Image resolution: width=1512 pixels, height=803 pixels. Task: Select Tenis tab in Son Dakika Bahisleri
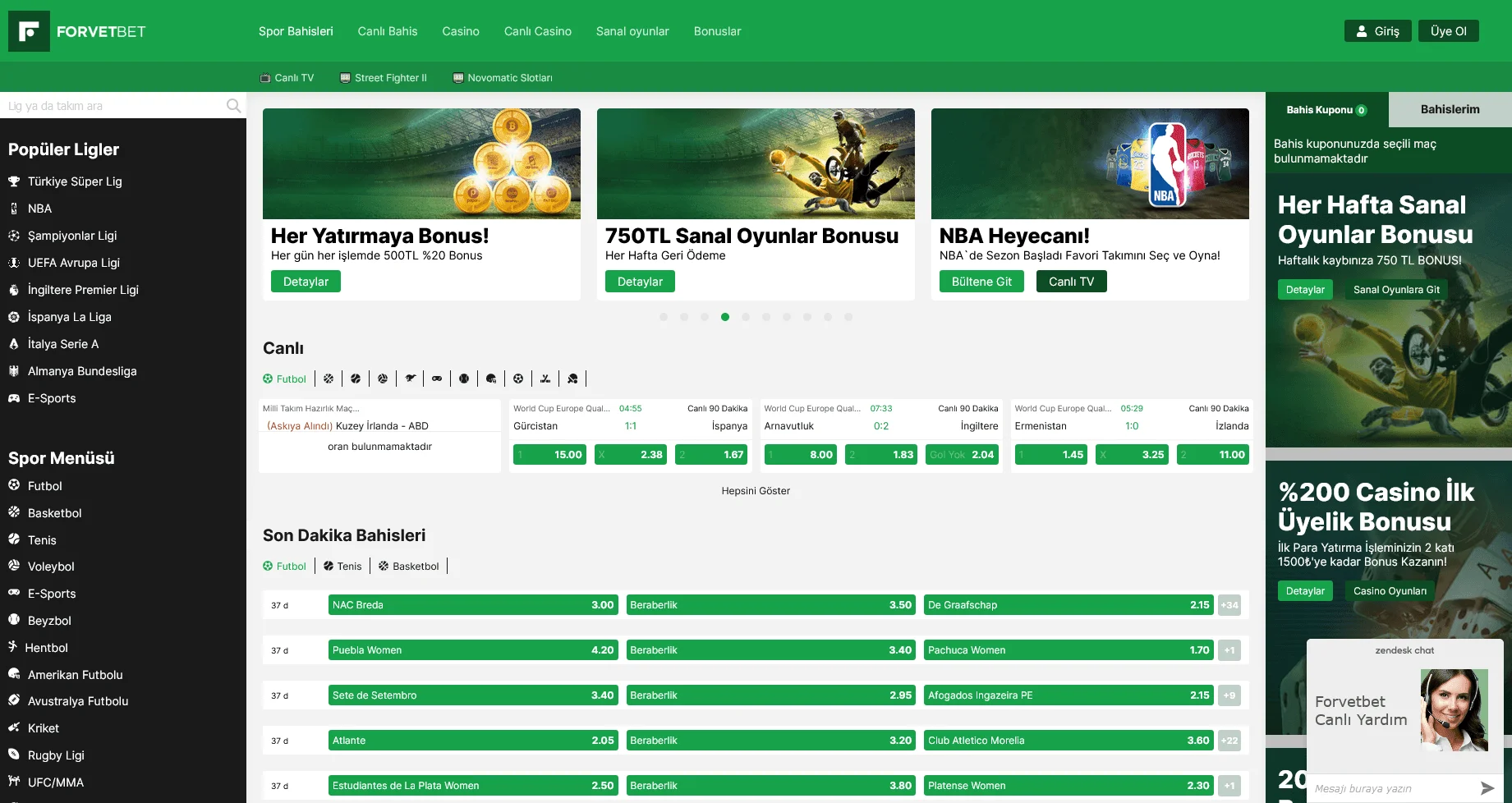(x=342, y=566)
